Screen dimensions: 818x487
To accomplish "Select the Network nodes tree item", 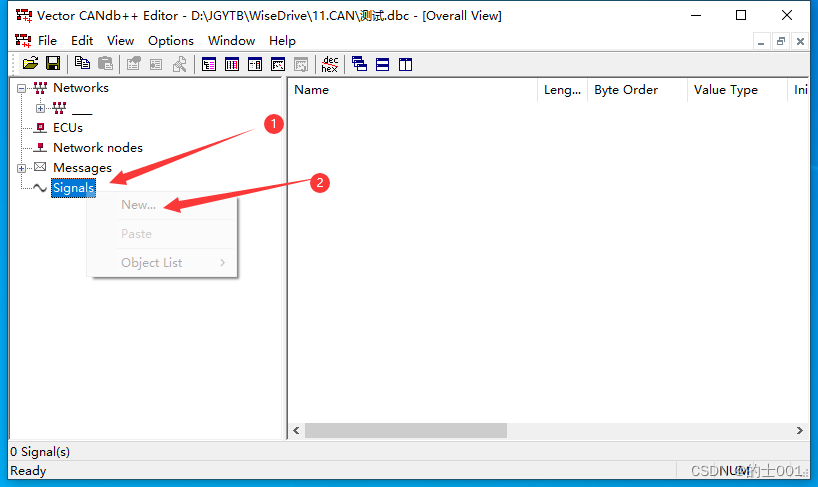I will click(x=98, y=148).
